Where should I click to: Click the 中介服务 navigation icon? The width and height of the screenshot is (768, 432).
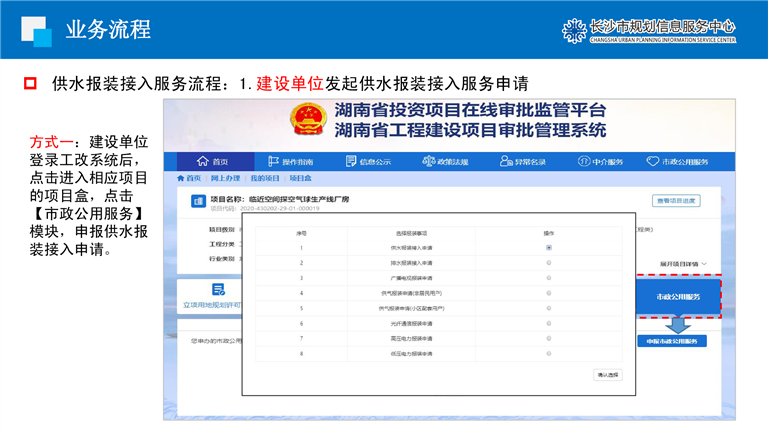pyautogui.click(x=583, y=162)
